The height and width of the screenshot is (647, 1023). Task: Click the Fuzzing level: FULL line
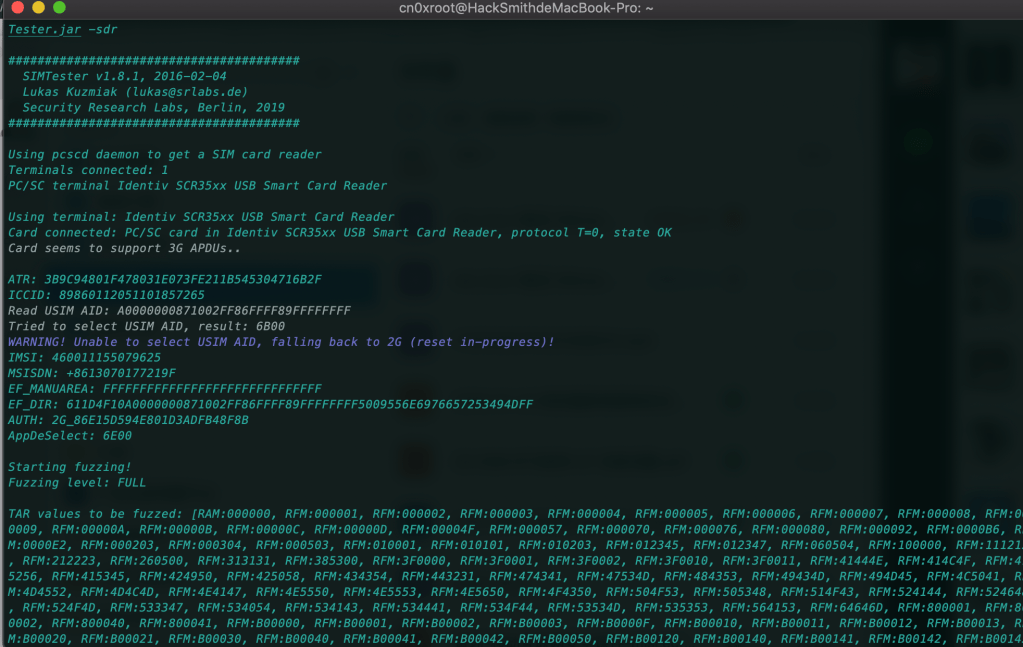coord(77,482)
